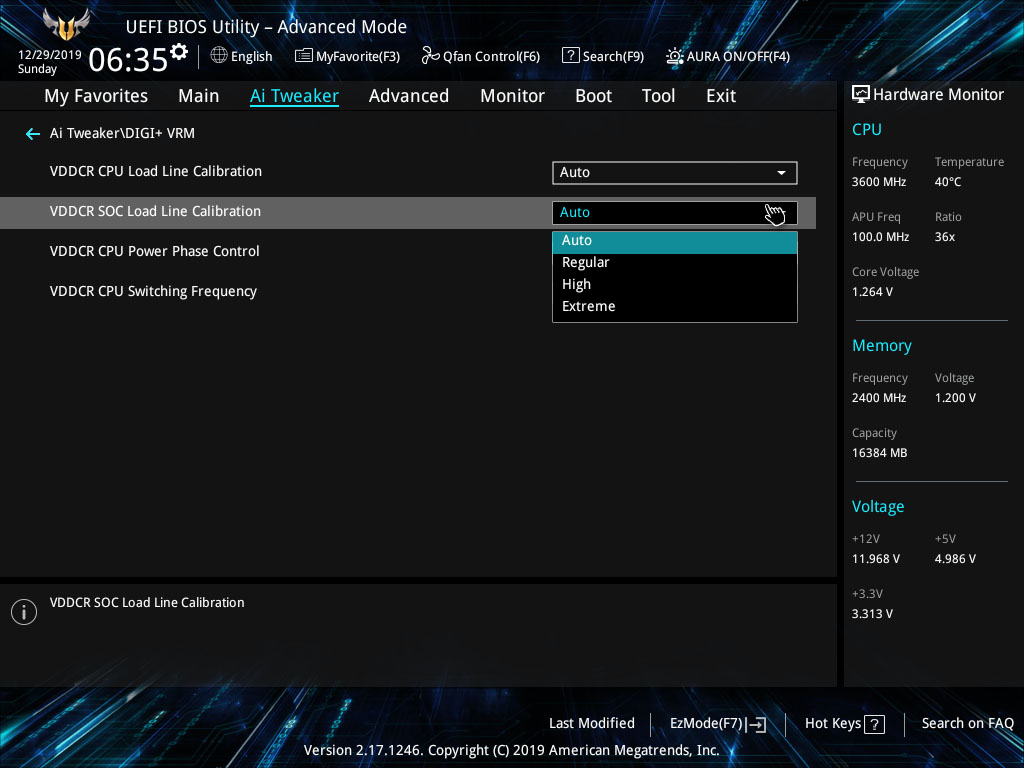The height and width of the screenshot is (768, 1024).
Task: Click the Ratio value 36x
Action: (945, 237)
